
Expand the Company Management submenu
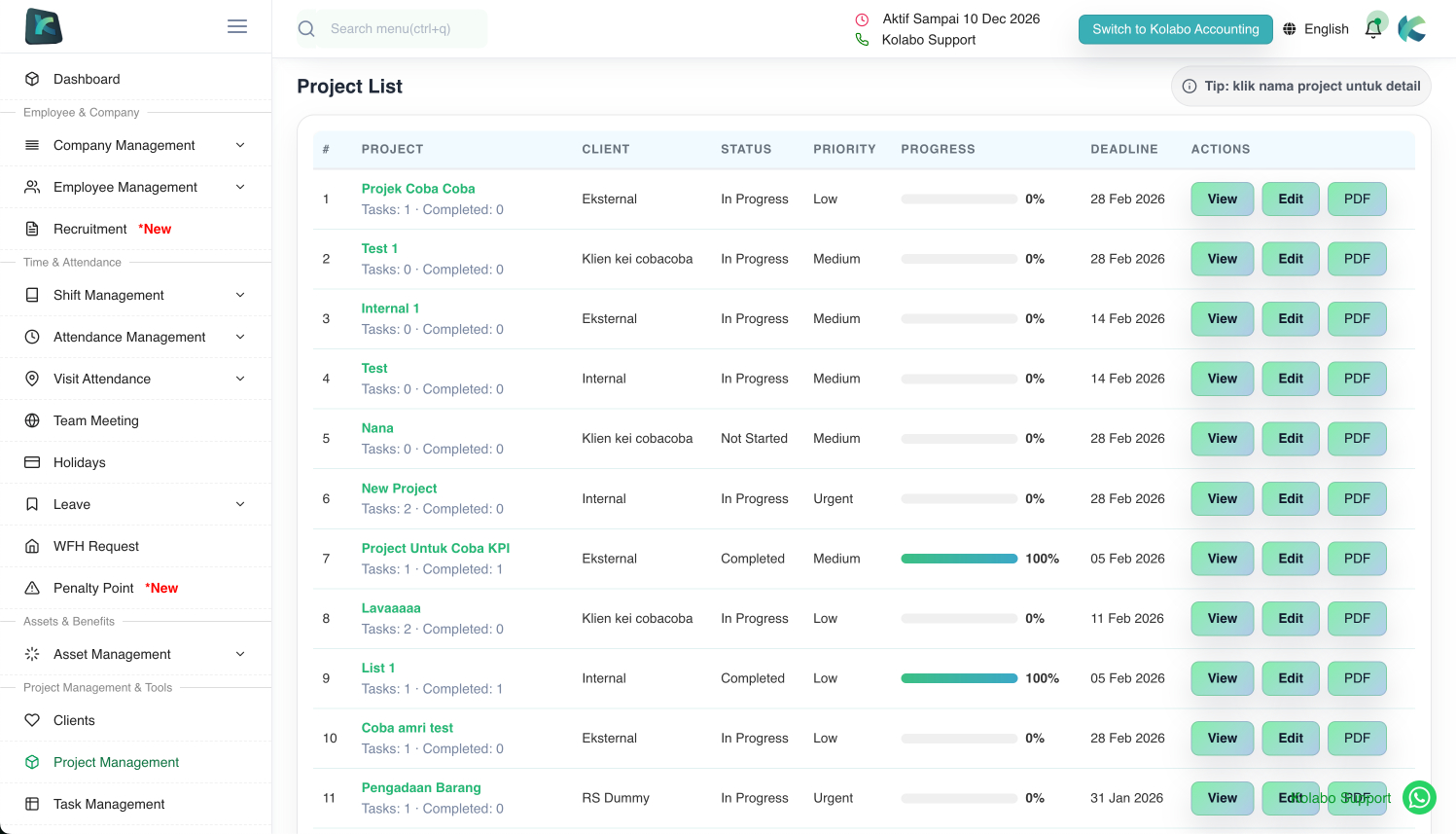pos(240,145)
